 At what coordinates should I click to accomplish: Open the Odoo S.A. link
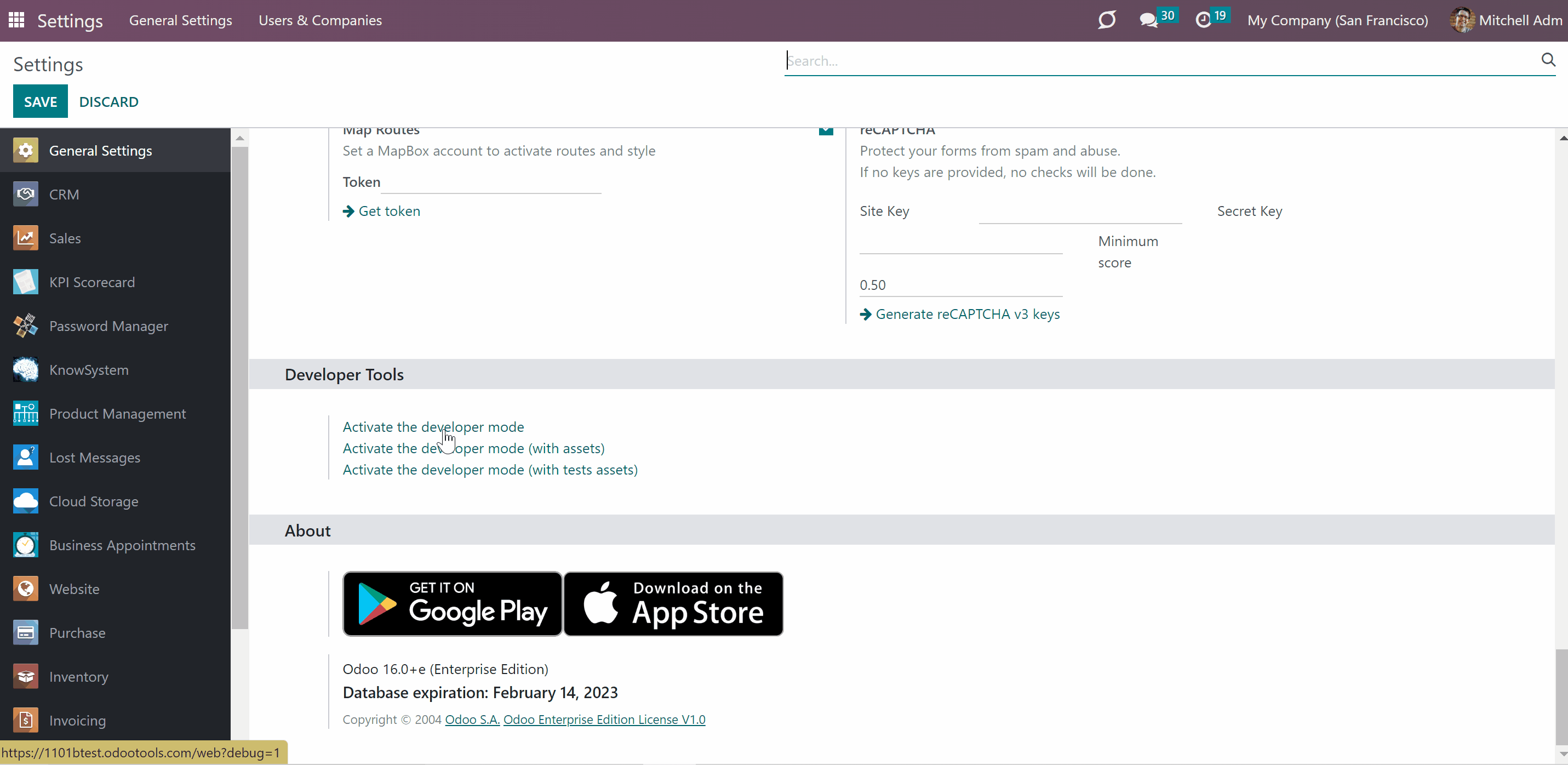pos(472,720)
